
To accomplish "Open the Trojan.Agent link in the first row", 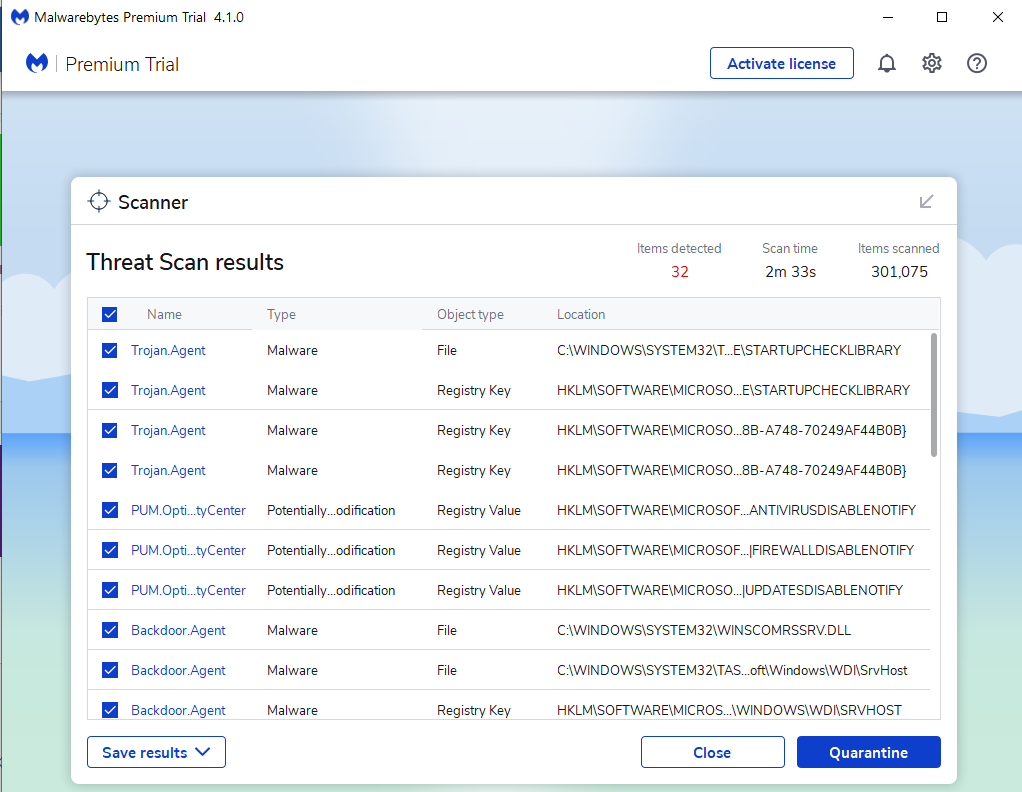I will [x=168, y=350].
